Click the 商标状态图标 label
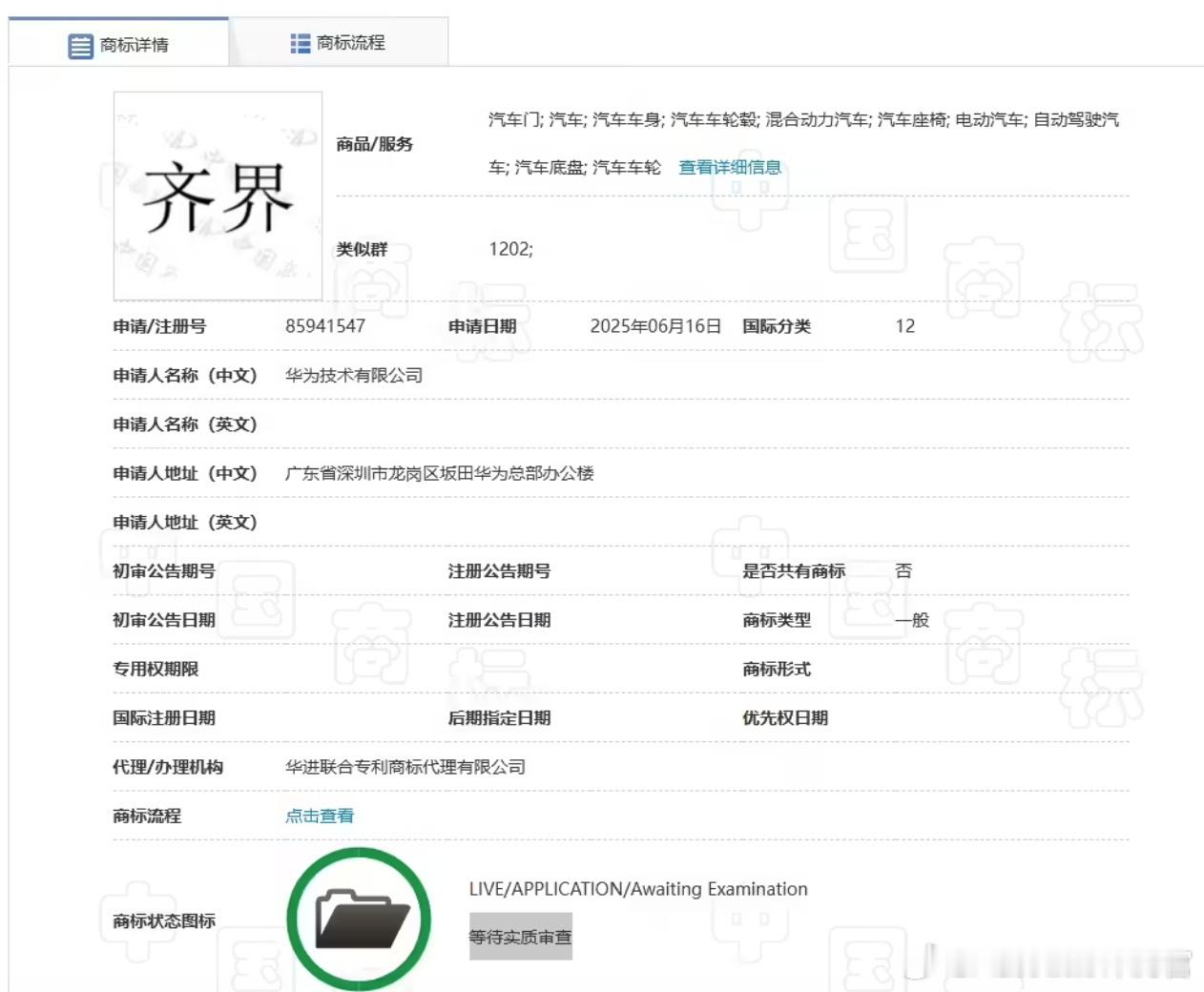This screenshot has height=992, width=1204. coord(164,920)
